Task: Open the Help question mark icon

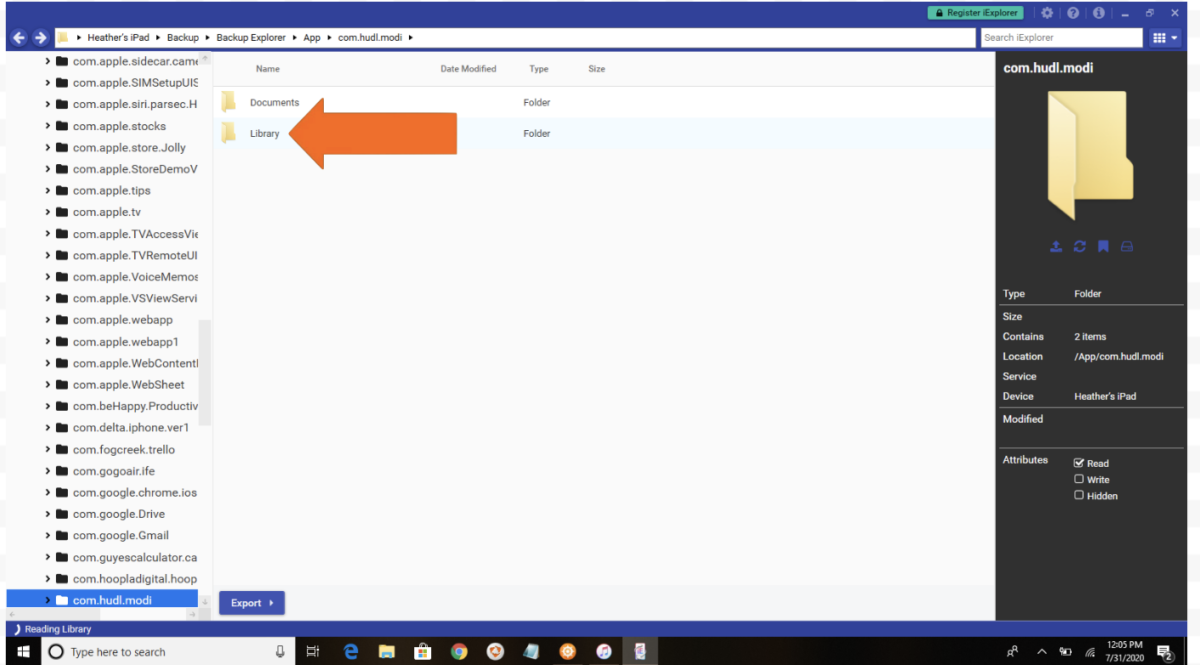Action: (1074, 13)
